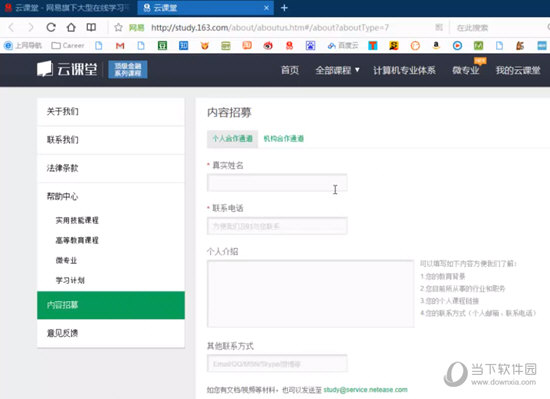This screenshot has height=399, width=550.
Task: Open the 百度云 bookmark
Action: [x=343, y=46]
